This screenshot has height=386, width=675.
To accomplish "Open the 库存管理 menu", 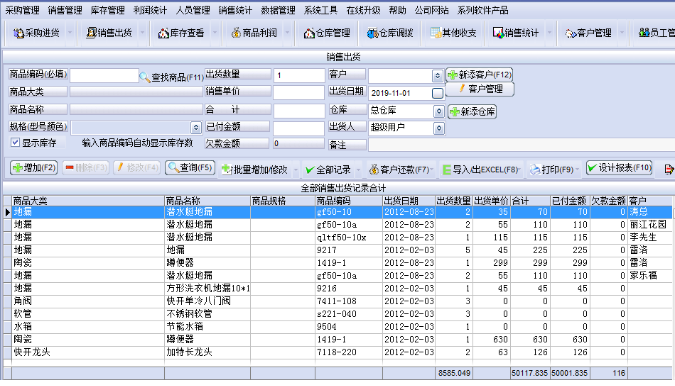I will [x=108, y=10].
